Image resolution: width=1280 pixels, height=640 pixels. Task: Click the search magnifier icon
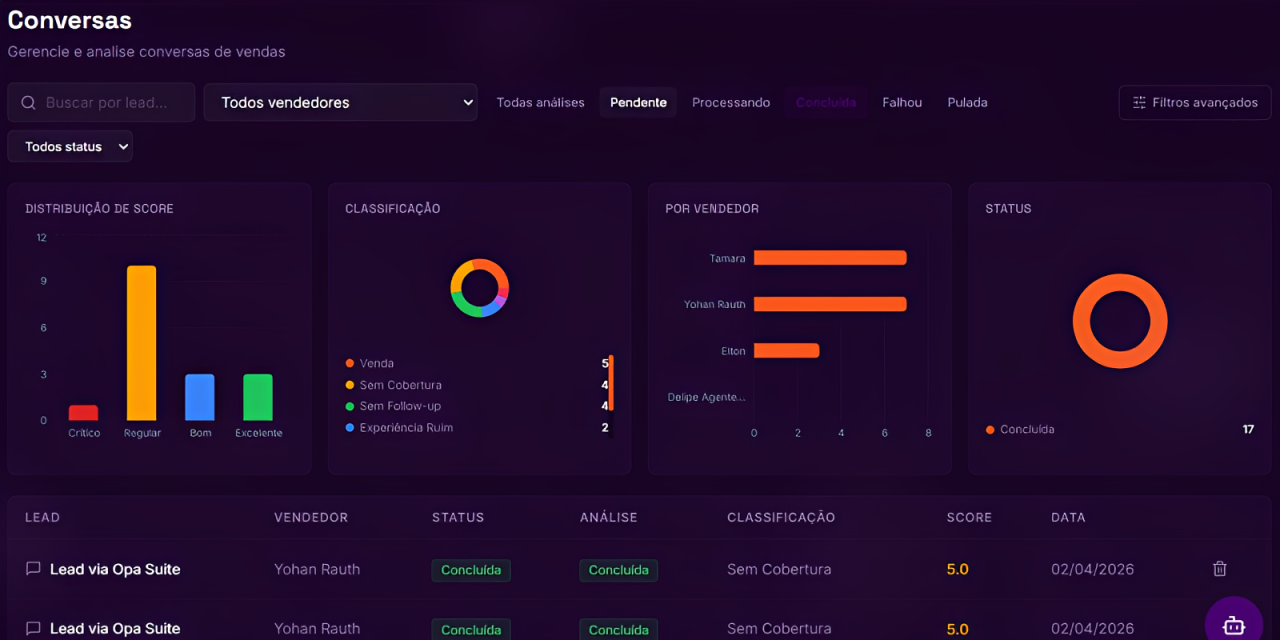27,103
